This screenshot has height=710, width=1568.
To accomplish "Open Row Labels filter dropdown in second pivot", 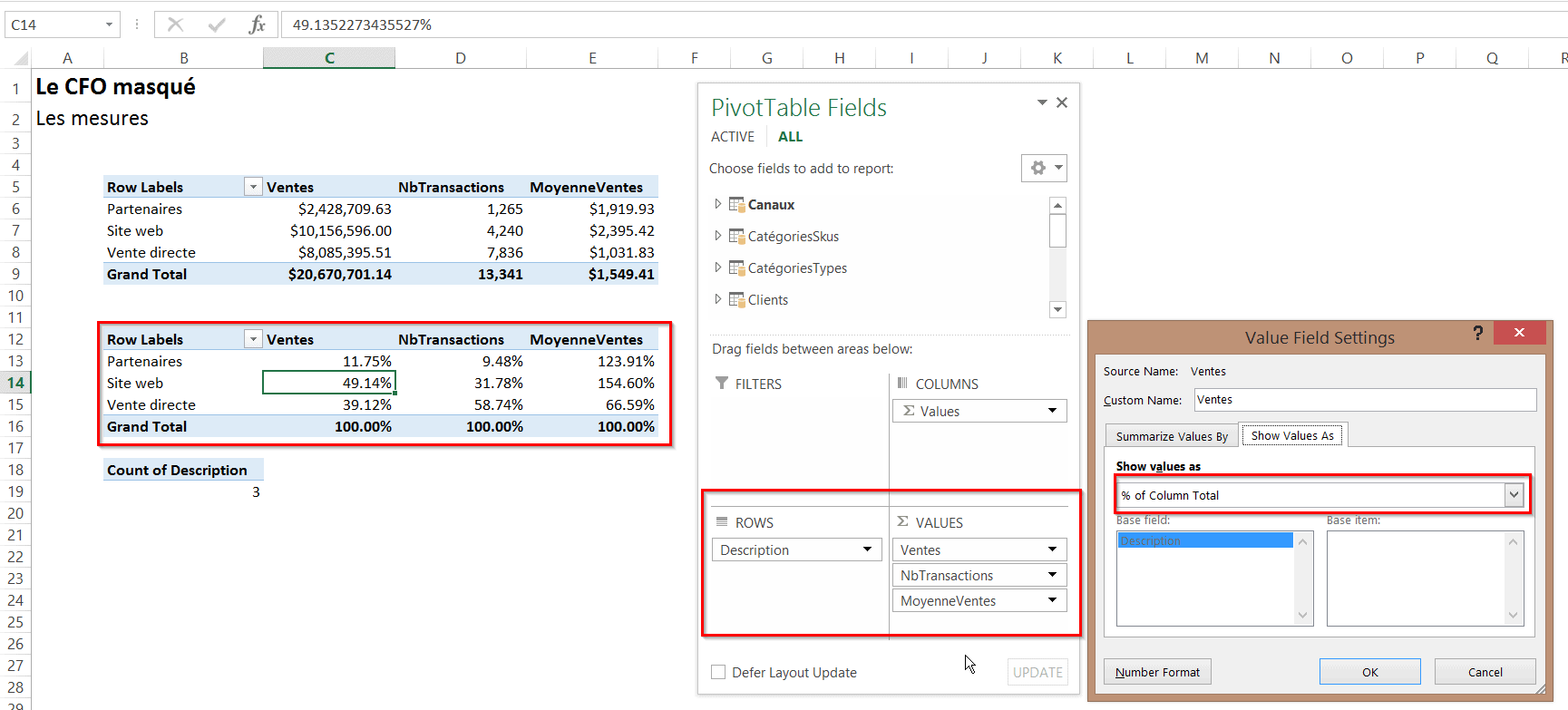I will click(x=253, y=339).
